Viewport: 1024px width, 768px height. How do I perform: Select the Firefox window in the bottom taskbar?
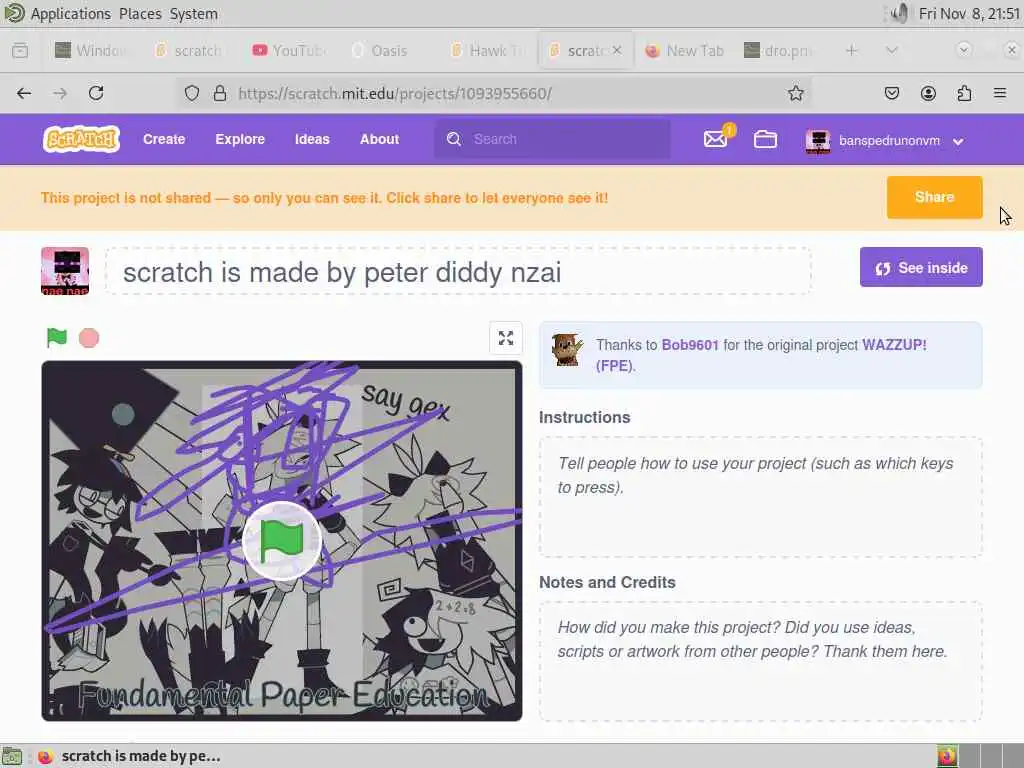click(x=129, y=756)
